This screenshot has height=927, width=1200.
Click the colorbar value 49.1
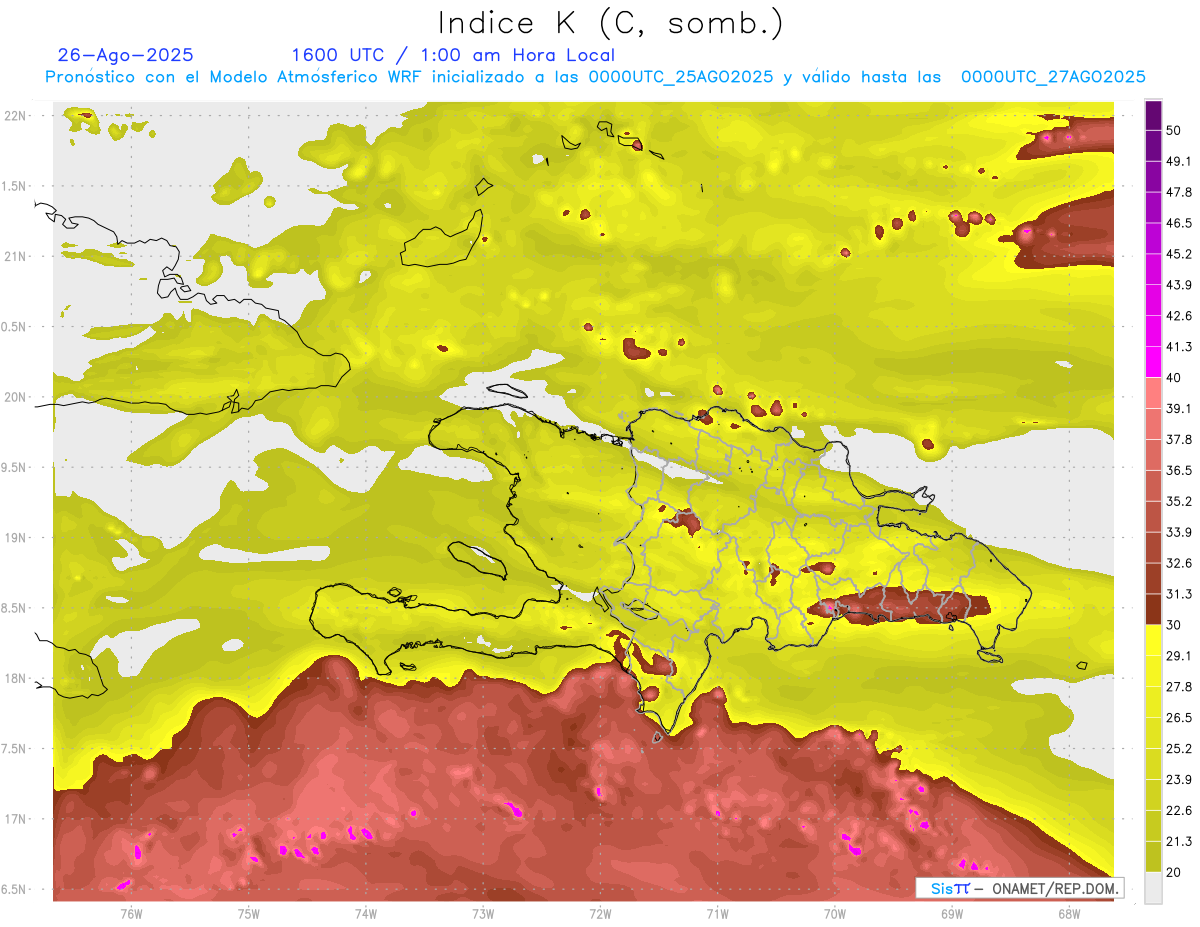(1178, 161)
